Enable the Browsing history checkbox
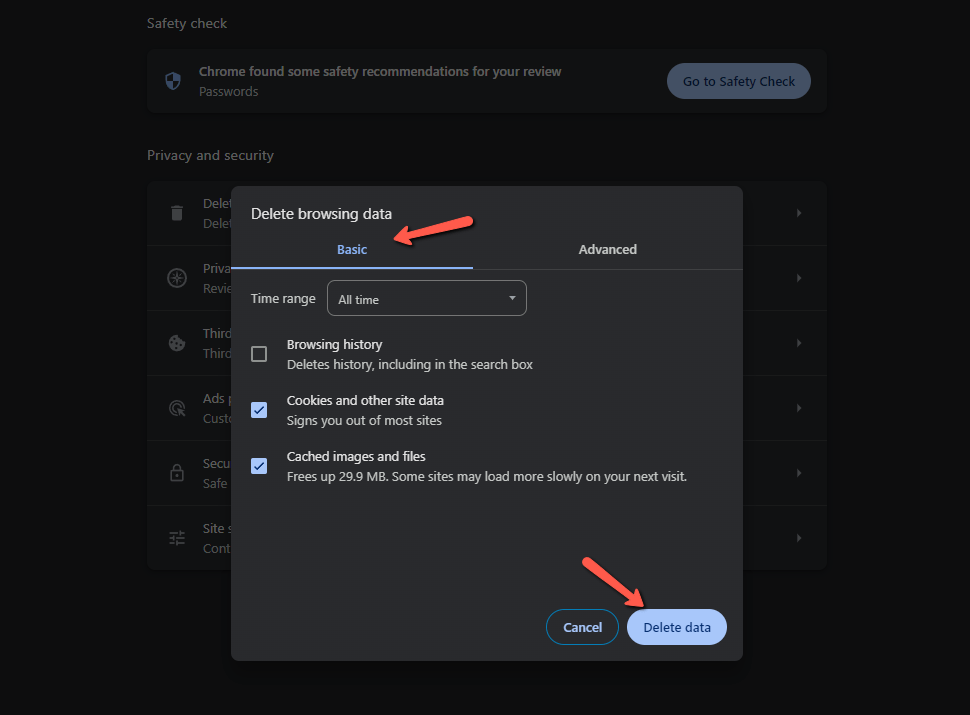This screenshot has height=715, width=970. click(259, 354)
